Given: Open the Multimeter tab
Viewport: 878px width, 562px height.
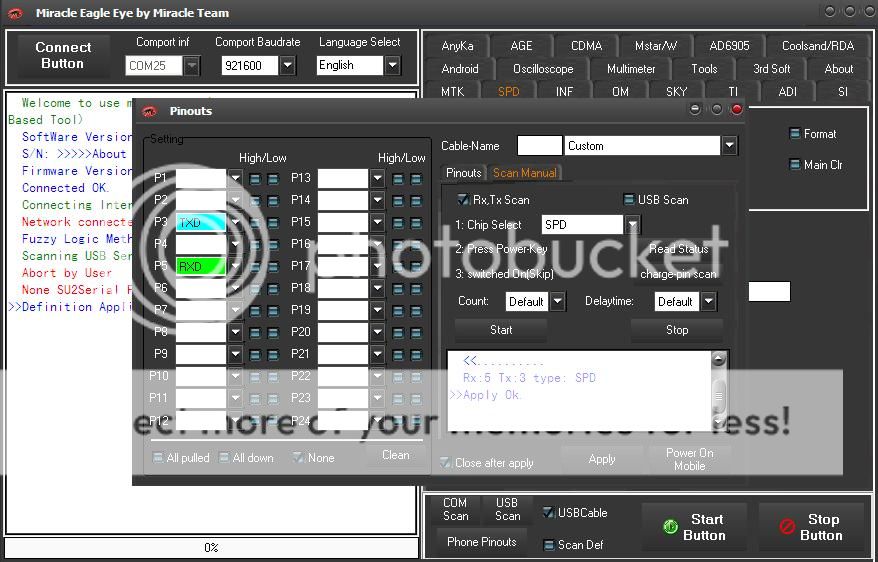Looking at the screenshot, I should click(x=631, y=69).
